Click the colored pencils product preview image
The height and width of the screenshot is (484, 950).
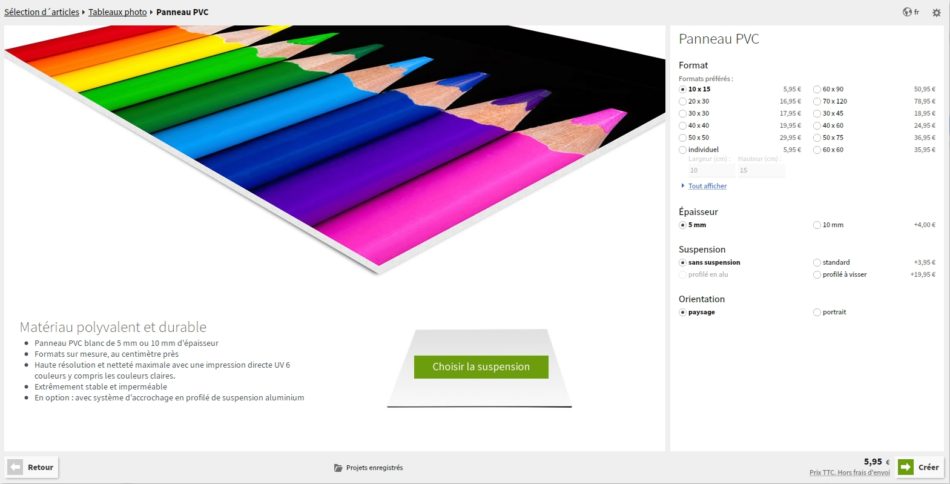point(335,140)
